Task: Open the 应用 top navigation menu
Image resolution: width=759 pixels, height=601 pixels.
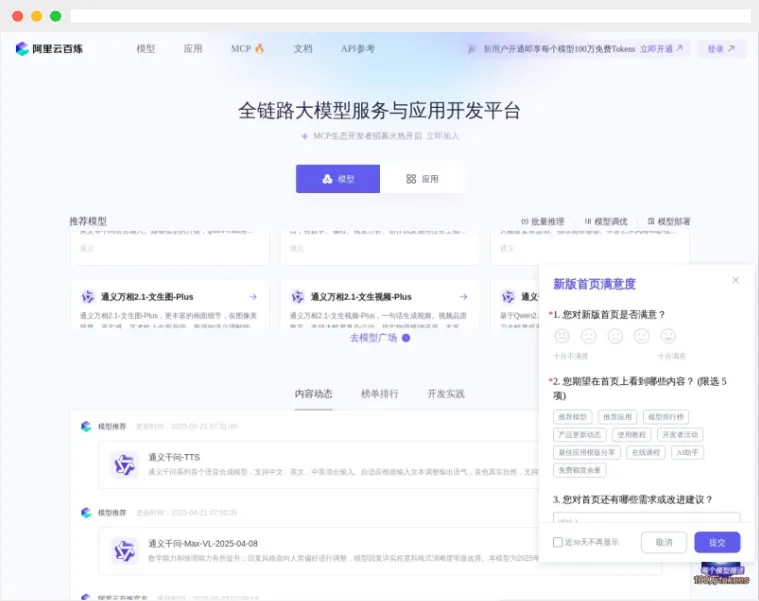Action: [x=193, y=48]
